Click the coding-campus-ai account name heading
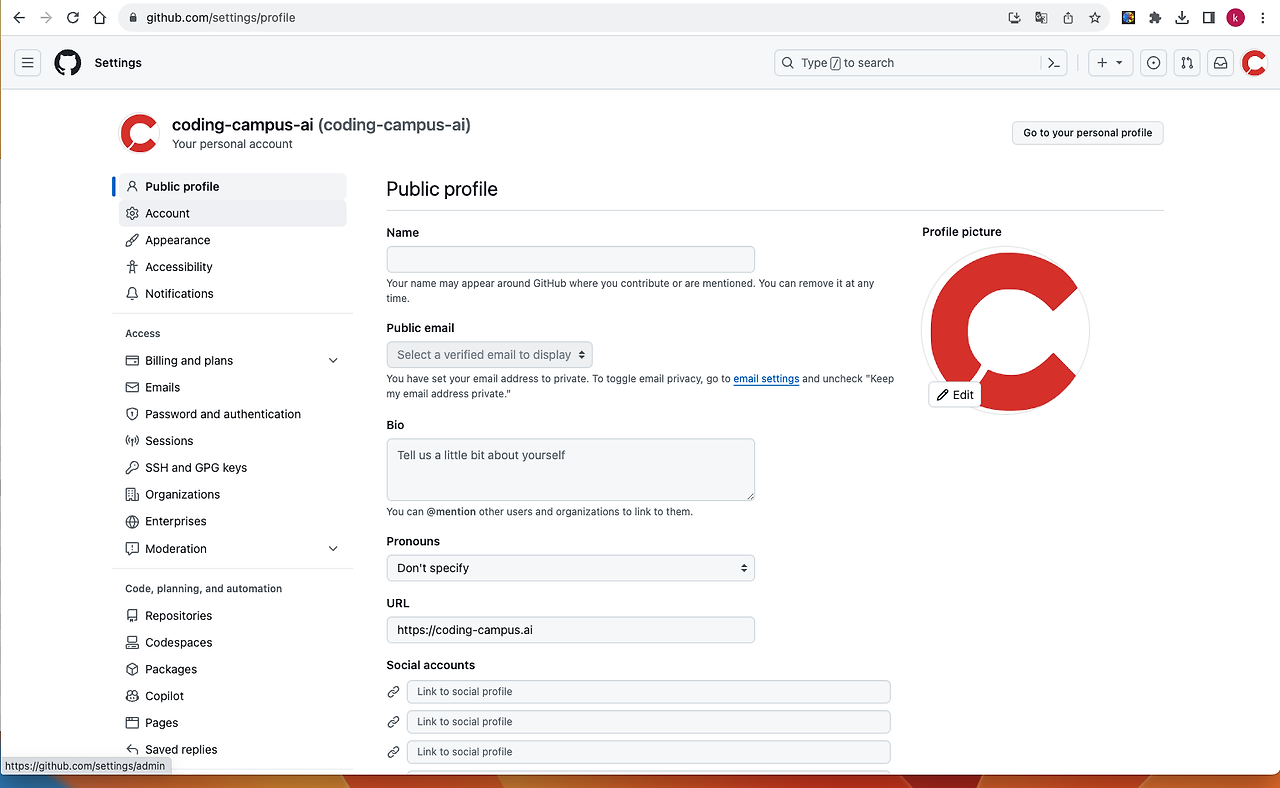 [x=321, y=125]
